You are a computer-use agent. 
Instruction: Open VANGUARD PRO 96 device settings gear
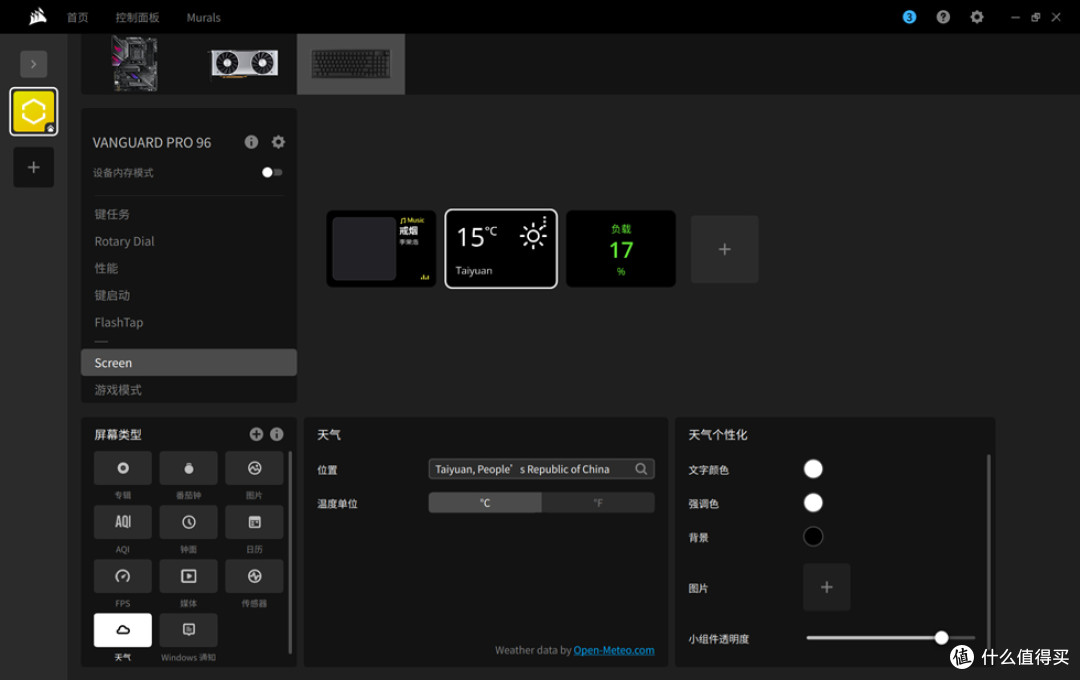pos(278,142)
